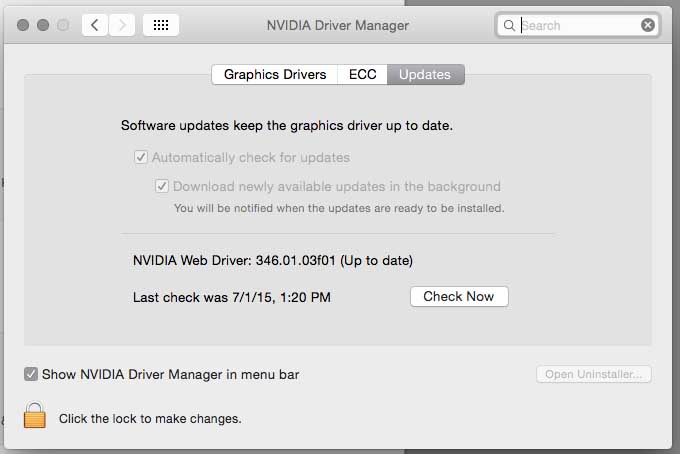Switch to the Graphics Drivers tab

[x=274, y=74]
